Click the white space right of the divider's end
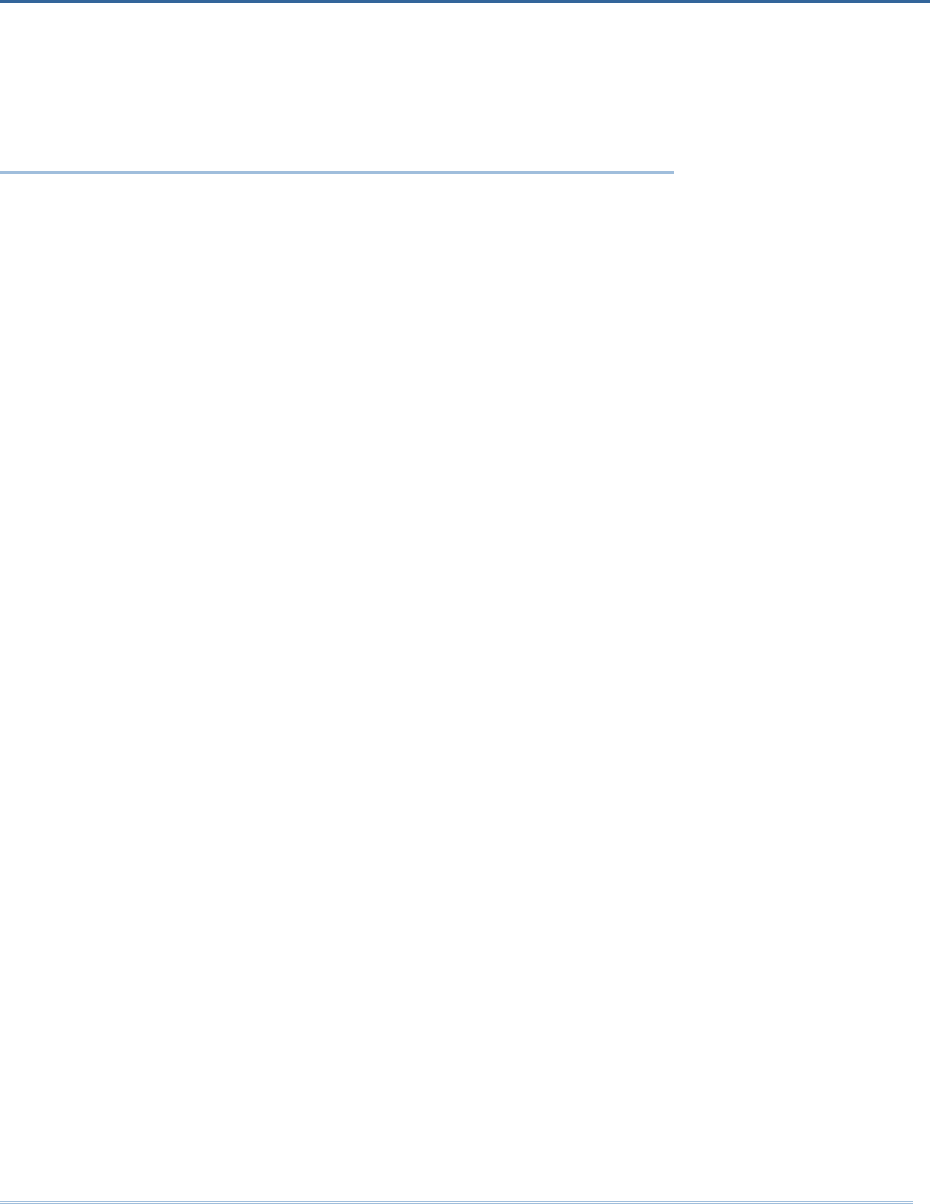 (802, 172)
